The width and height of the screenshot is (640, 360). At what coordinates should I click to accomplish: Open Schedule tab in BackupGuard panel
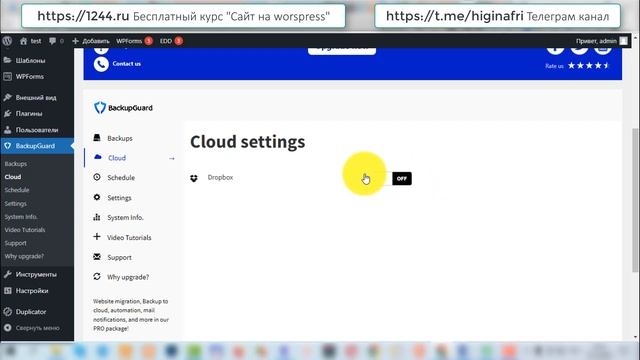click(121, 178)
